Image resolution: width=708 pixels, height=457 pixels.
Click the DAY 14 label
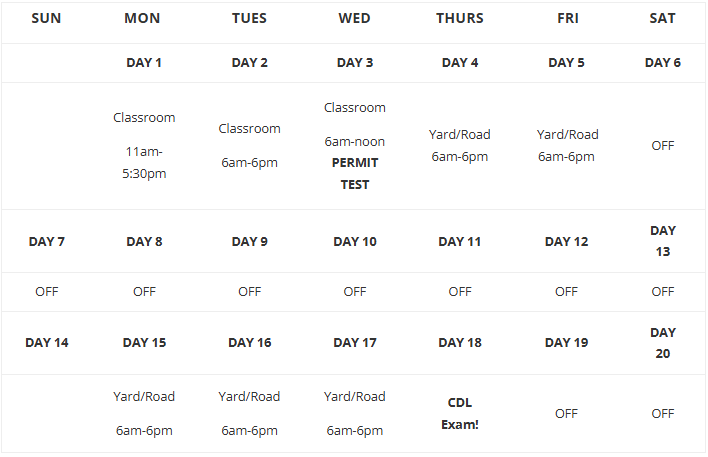pos(47,343)
